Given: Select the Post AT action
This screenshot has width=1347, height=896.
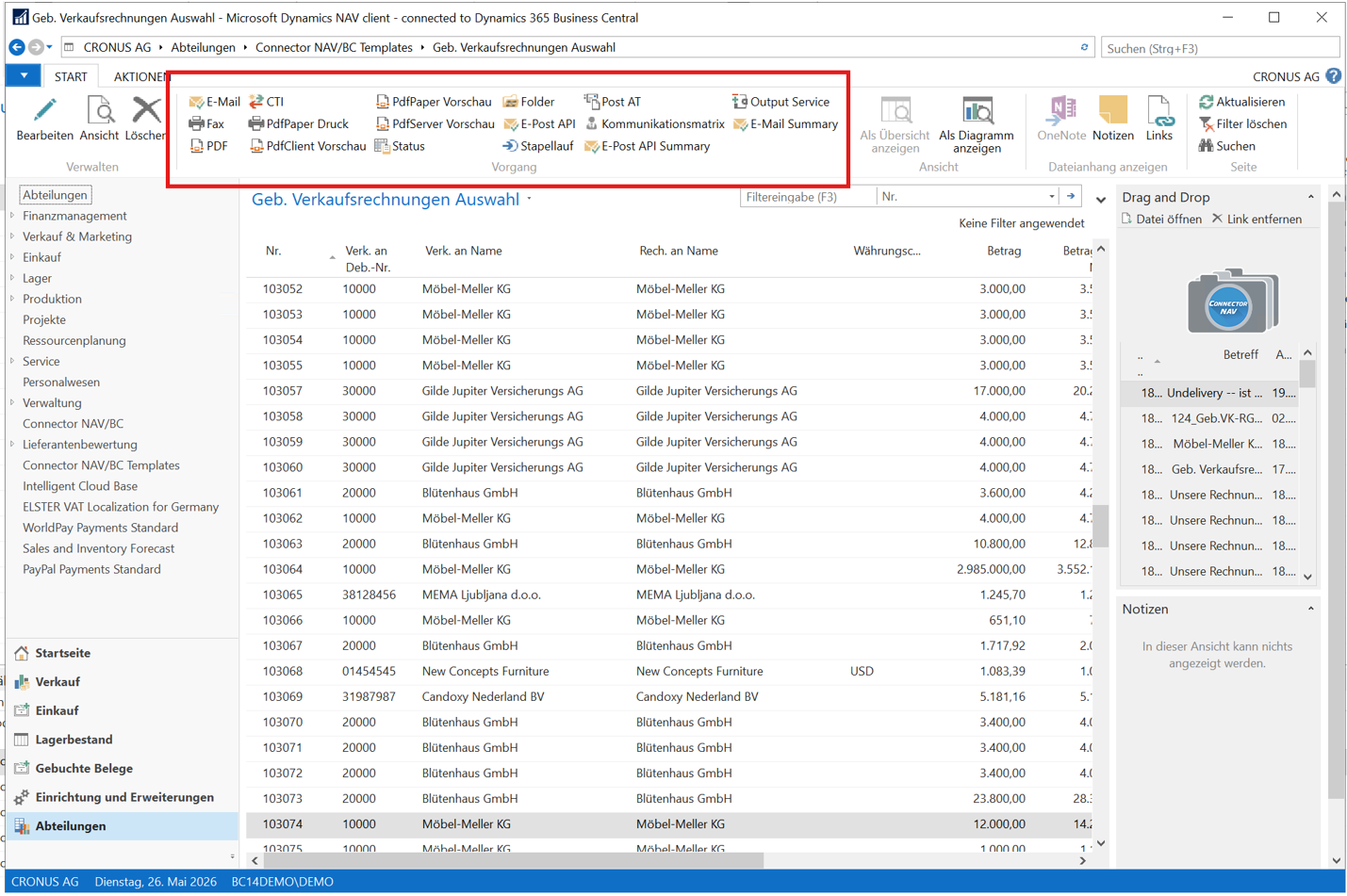Looking at the screenshot, I should coord(613,102).
